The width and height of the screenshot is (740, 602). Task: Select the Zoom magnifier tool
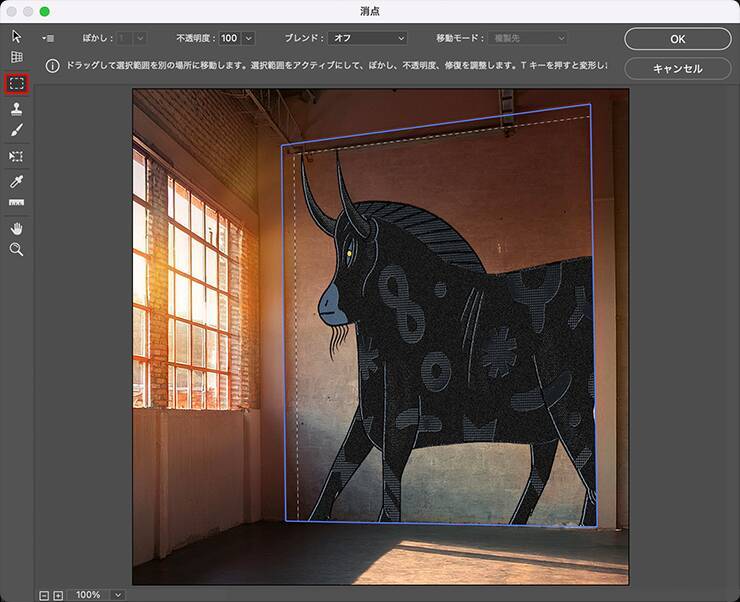point(16,250)
